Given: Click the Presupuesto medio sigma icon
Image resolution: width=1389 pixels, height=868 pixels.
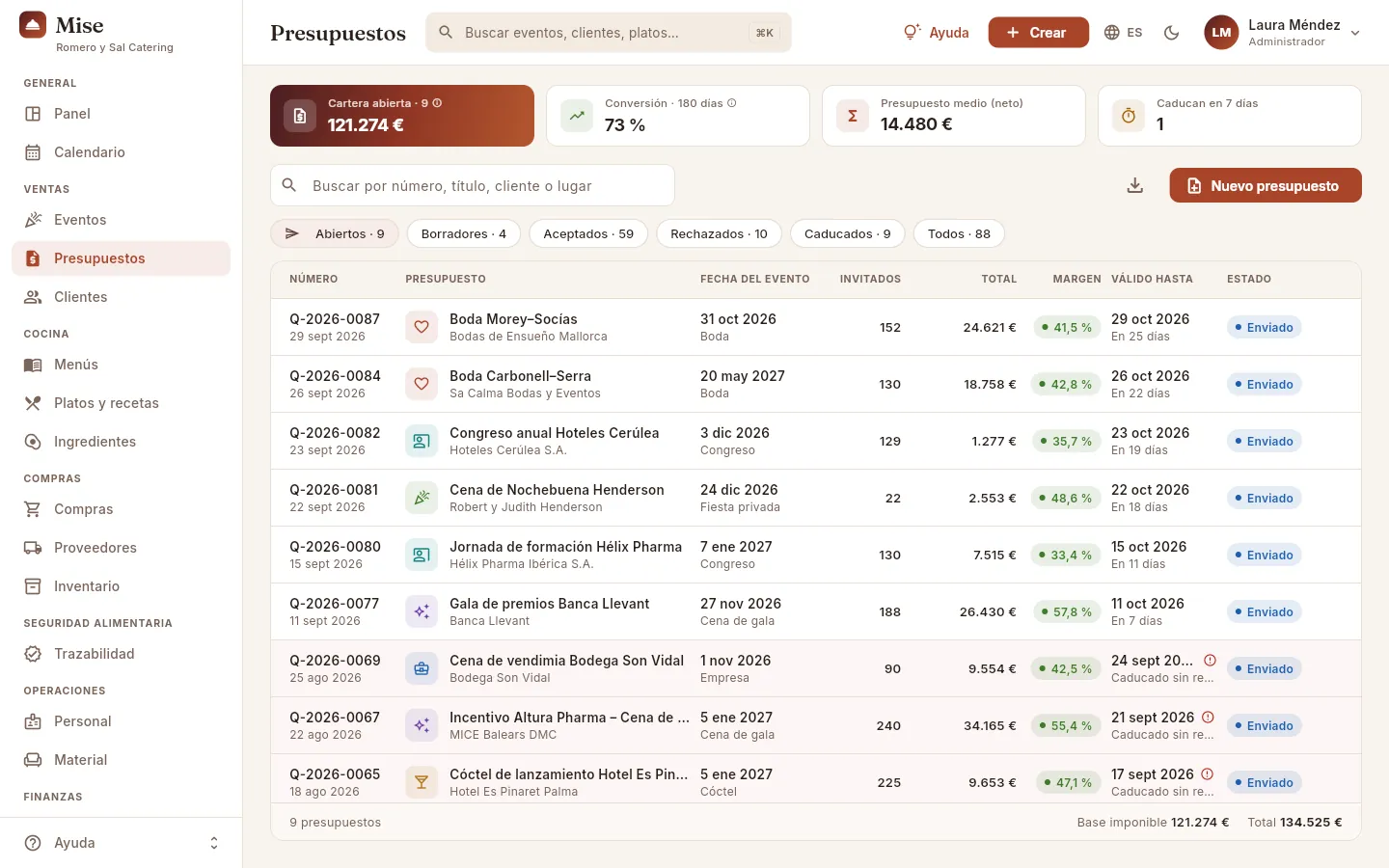Looking at the screenshot, I should click(x=853, y=116).
